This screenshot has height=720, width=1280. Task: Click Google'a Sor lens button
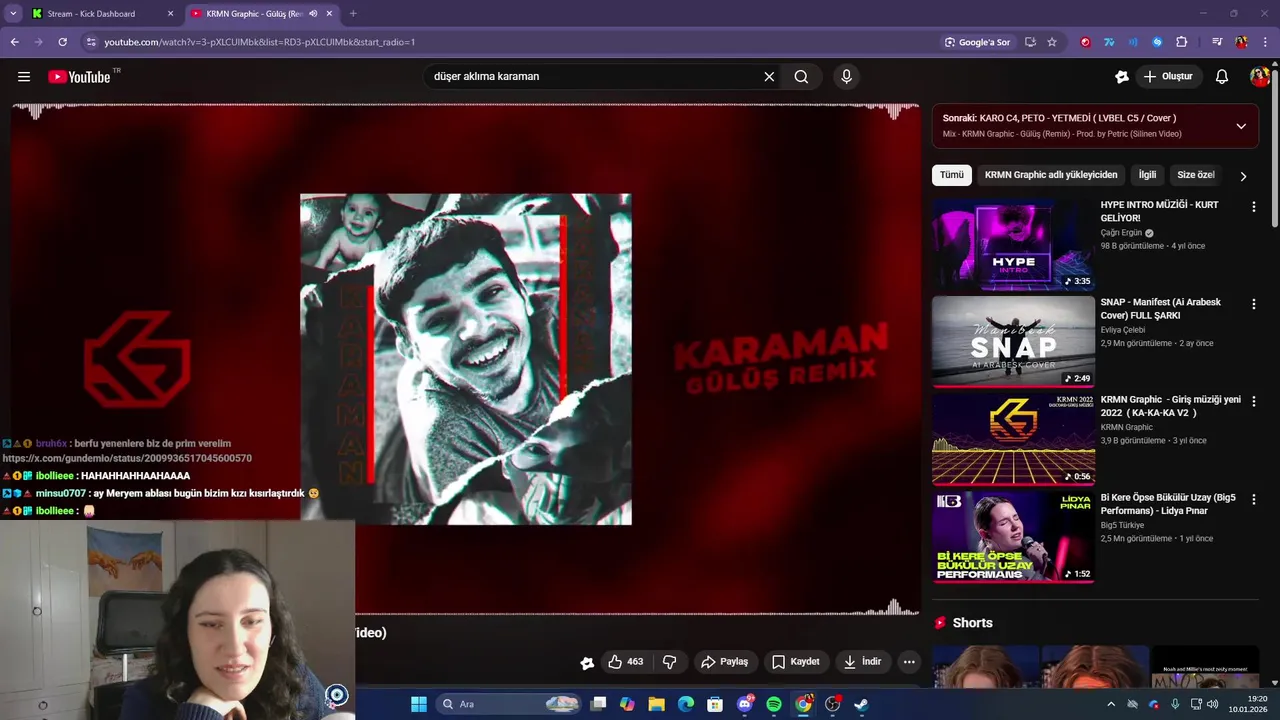tap(977, 42)
